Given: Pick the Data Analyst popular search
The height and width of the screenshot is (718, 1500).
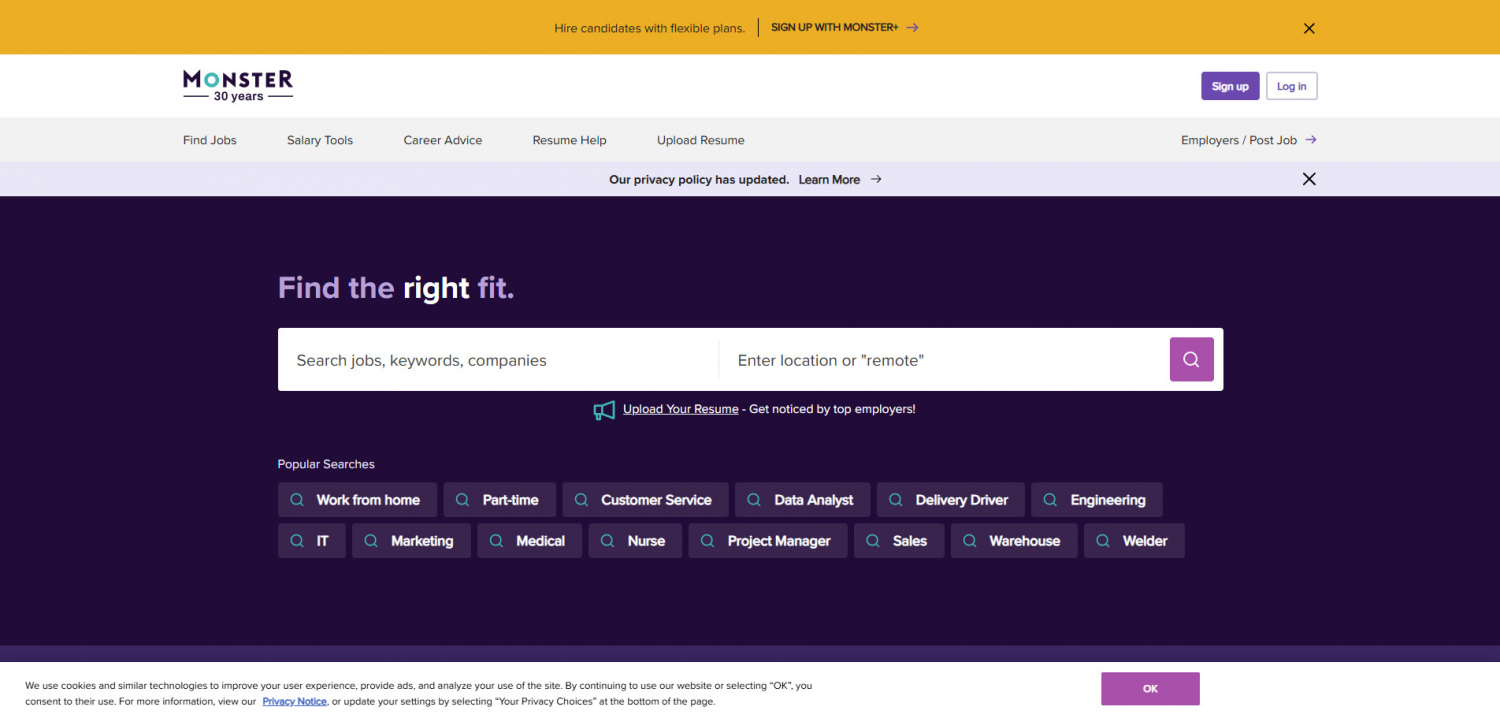Looking at the screenshot, I should coord(803,500).
